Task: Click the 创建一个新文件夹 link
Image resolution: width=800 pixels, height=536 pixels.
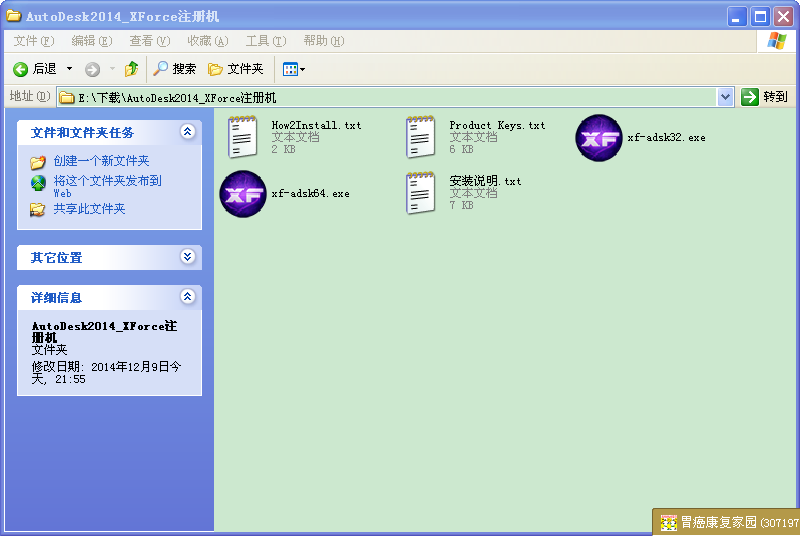Action: (101, 161)
